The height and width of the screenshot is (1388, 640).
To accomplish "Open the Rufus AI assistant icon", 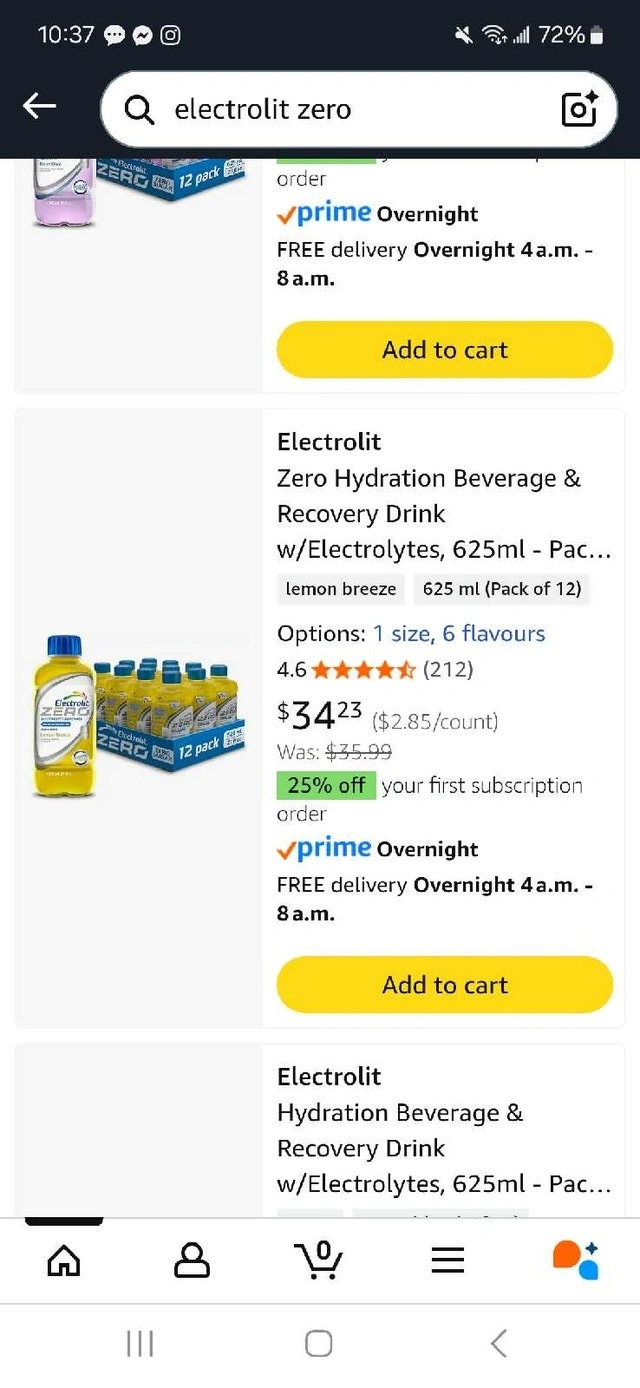I will tap(575, 1260).
